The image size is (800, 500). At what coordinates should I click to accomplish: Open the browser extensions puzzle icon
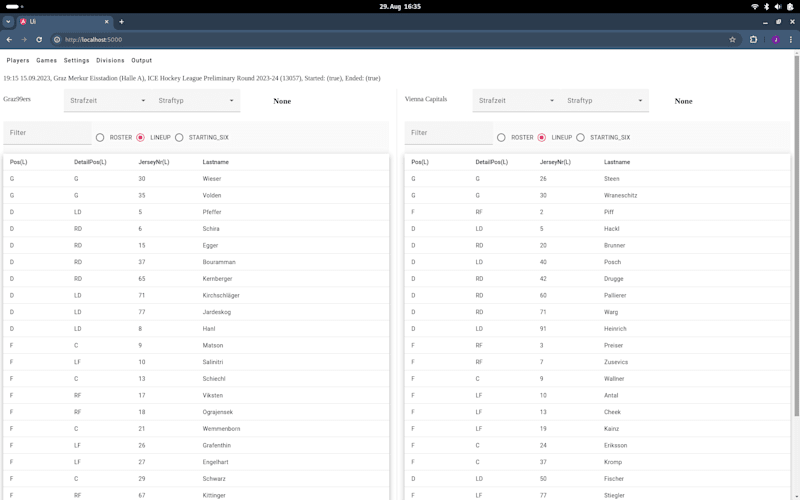pos(753,39)
